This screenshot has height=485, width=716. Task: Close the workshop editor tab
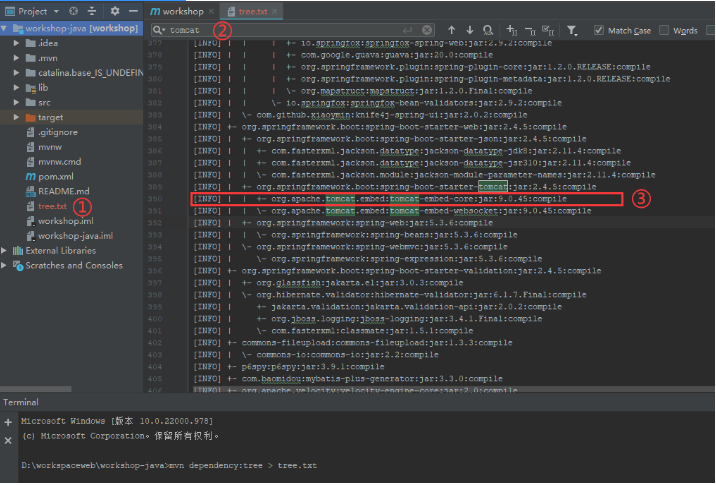[211, 11]
